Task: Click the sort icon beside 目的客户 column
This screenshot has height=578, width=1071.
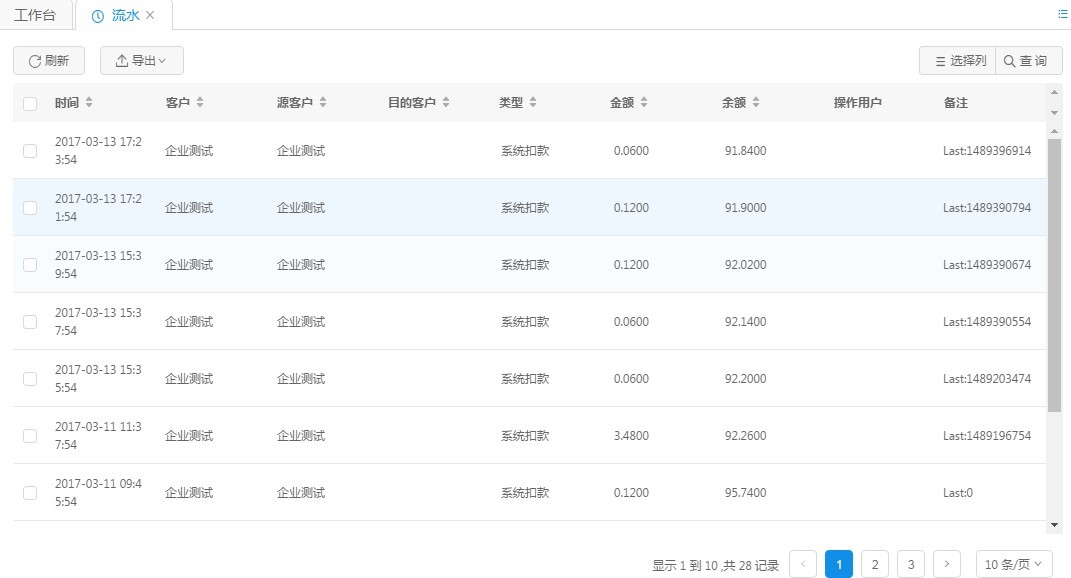Action: point(446,103)
